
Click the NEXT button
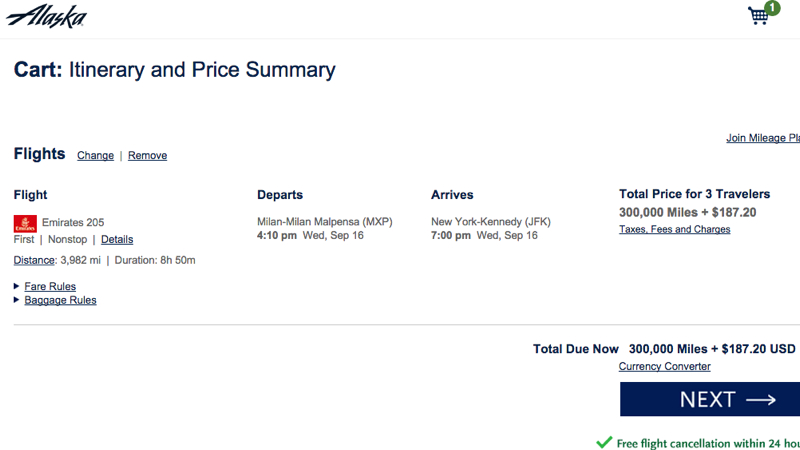tap(710, 399)
